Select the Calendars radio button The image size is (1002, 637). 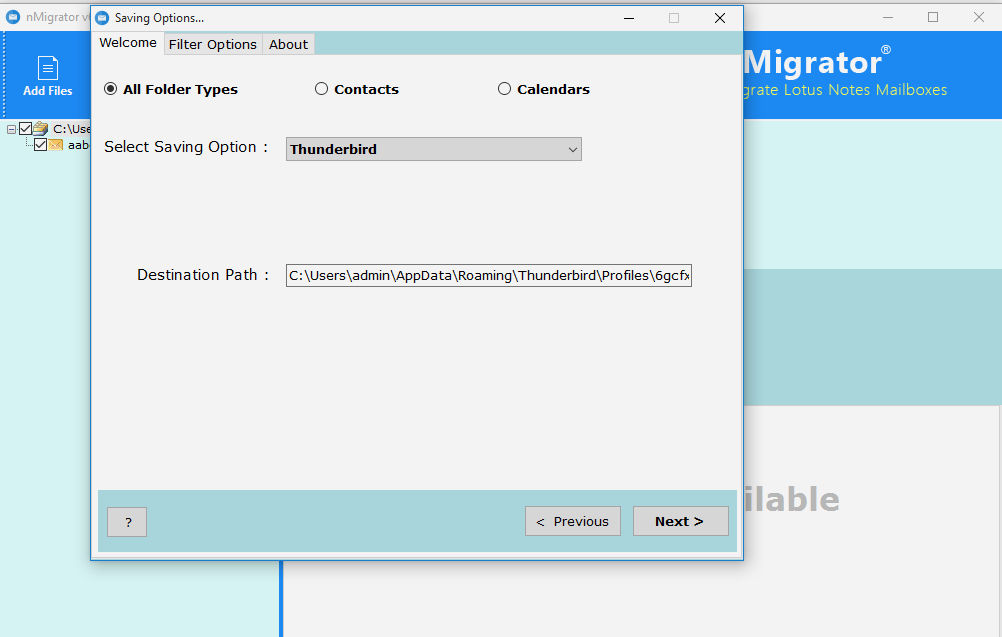[x=504, y=89]
